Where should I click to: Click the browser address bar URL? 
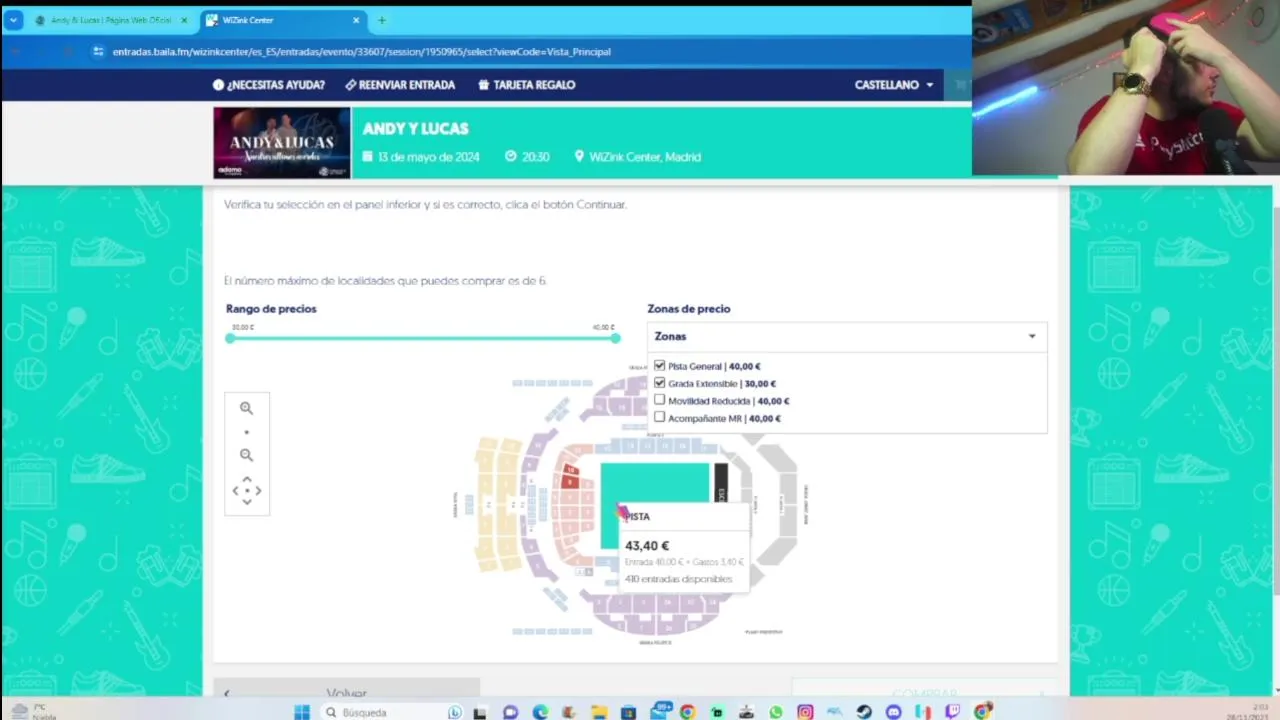pyautogui.click(x=361, y=52)
